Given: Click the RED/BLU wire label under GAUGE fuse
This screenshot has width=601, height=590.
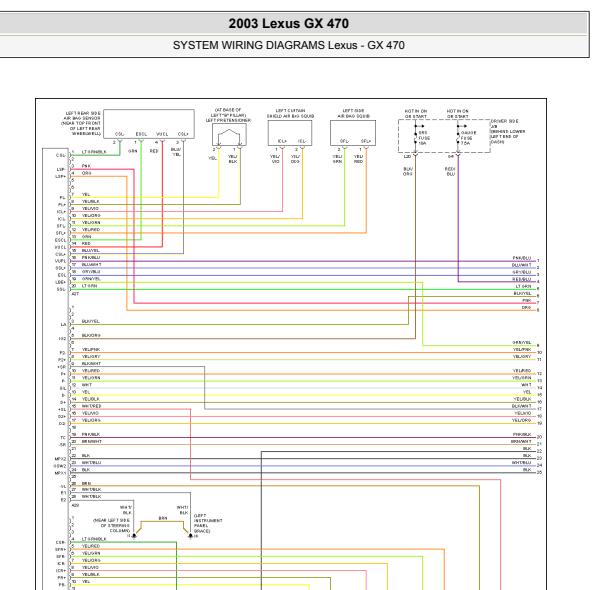Looking at the screenshot, I should tap(450, 171).
